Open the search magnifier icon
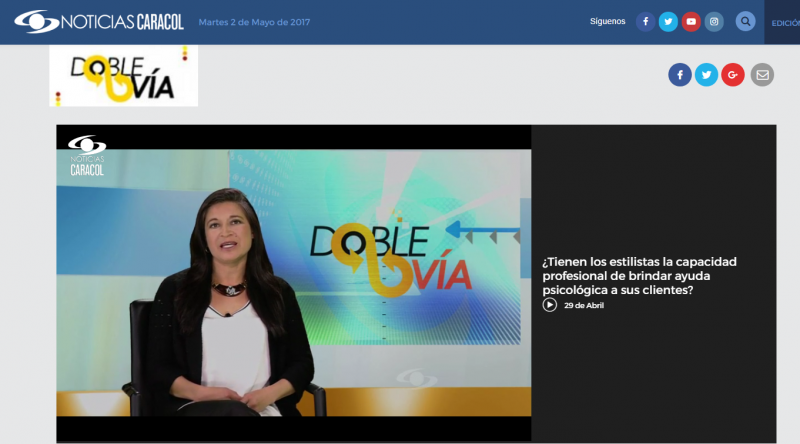Viewport: 800px width, 444px height. pos(745,21)
